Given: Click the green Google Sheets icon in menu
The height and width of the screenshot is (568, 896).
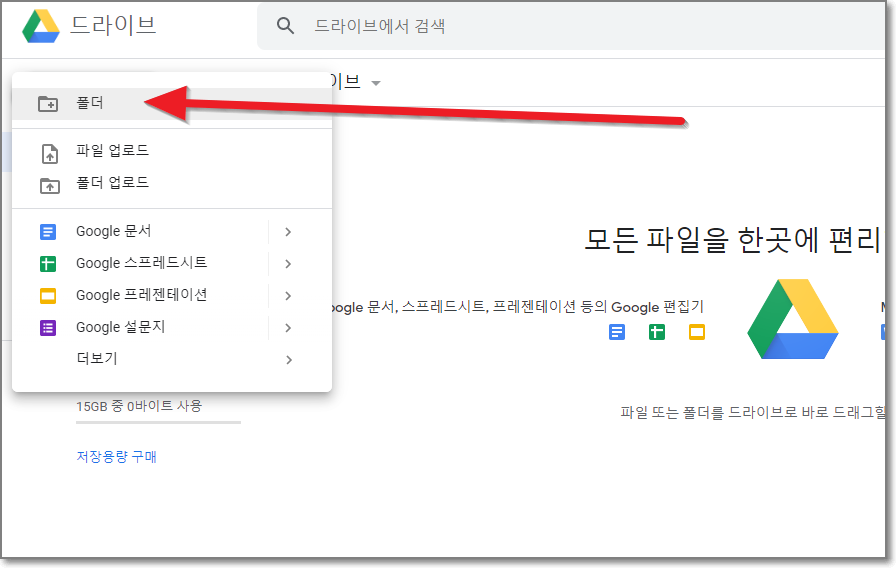Looking at the screenshot, I should (48, 263).
